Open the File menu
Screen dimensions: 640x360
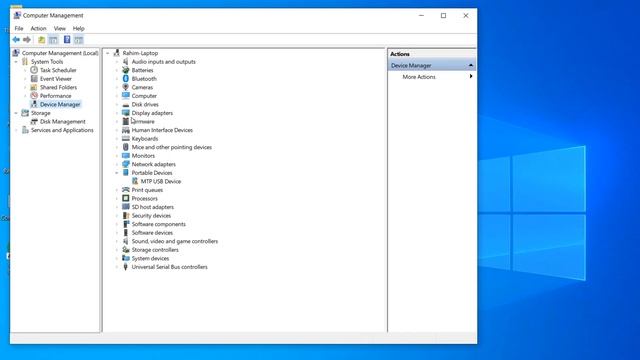pos(19,29)
